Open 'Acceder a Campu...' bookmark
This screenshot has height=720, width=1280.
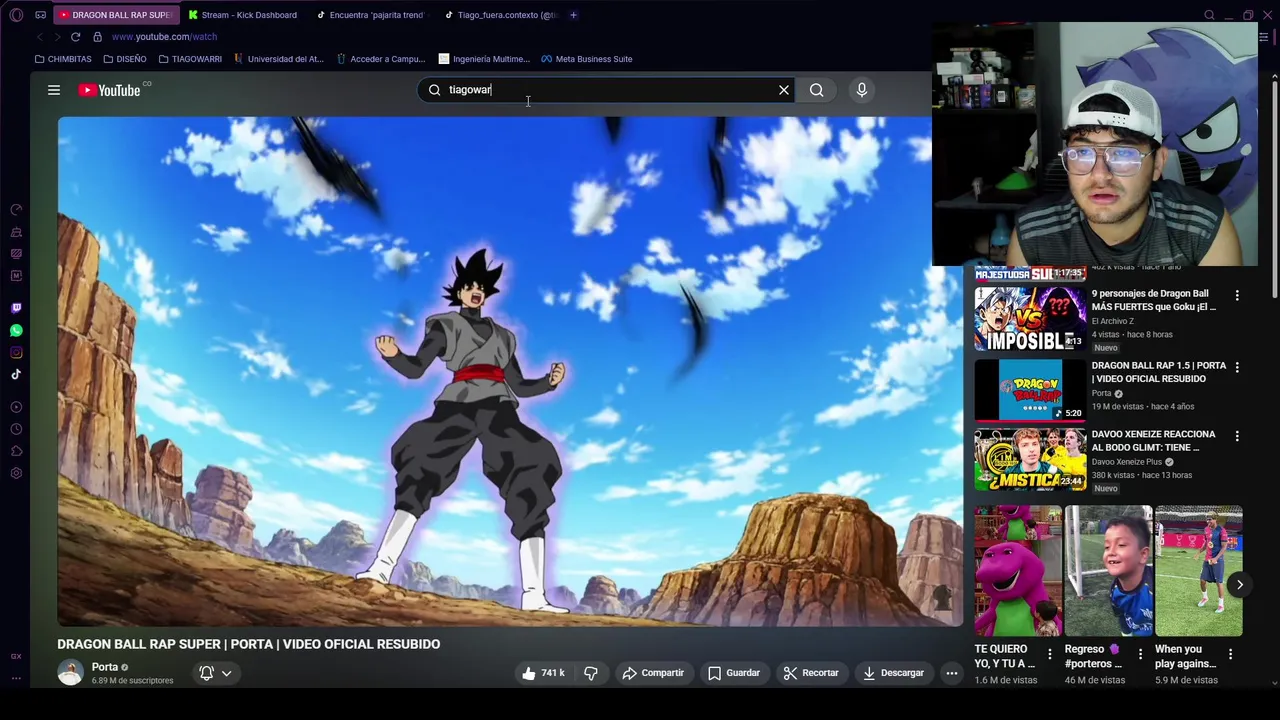coord(381,59)
